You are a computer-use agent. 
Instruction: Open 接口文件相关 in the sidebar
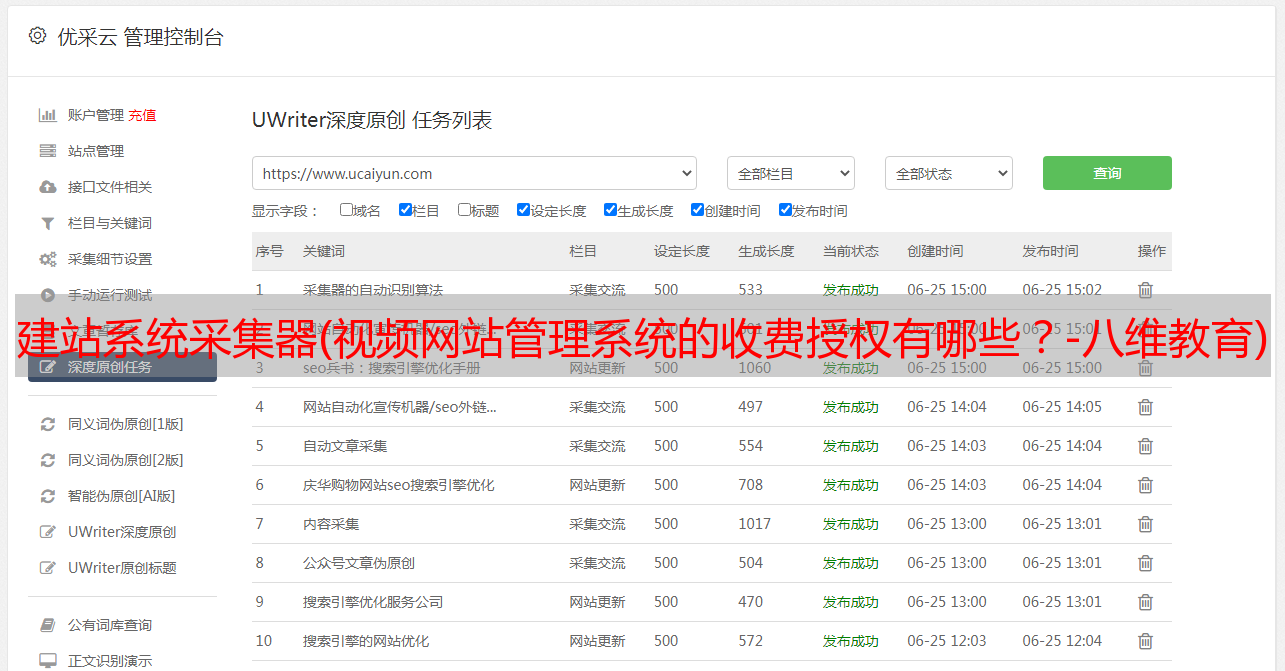(110, 187)
